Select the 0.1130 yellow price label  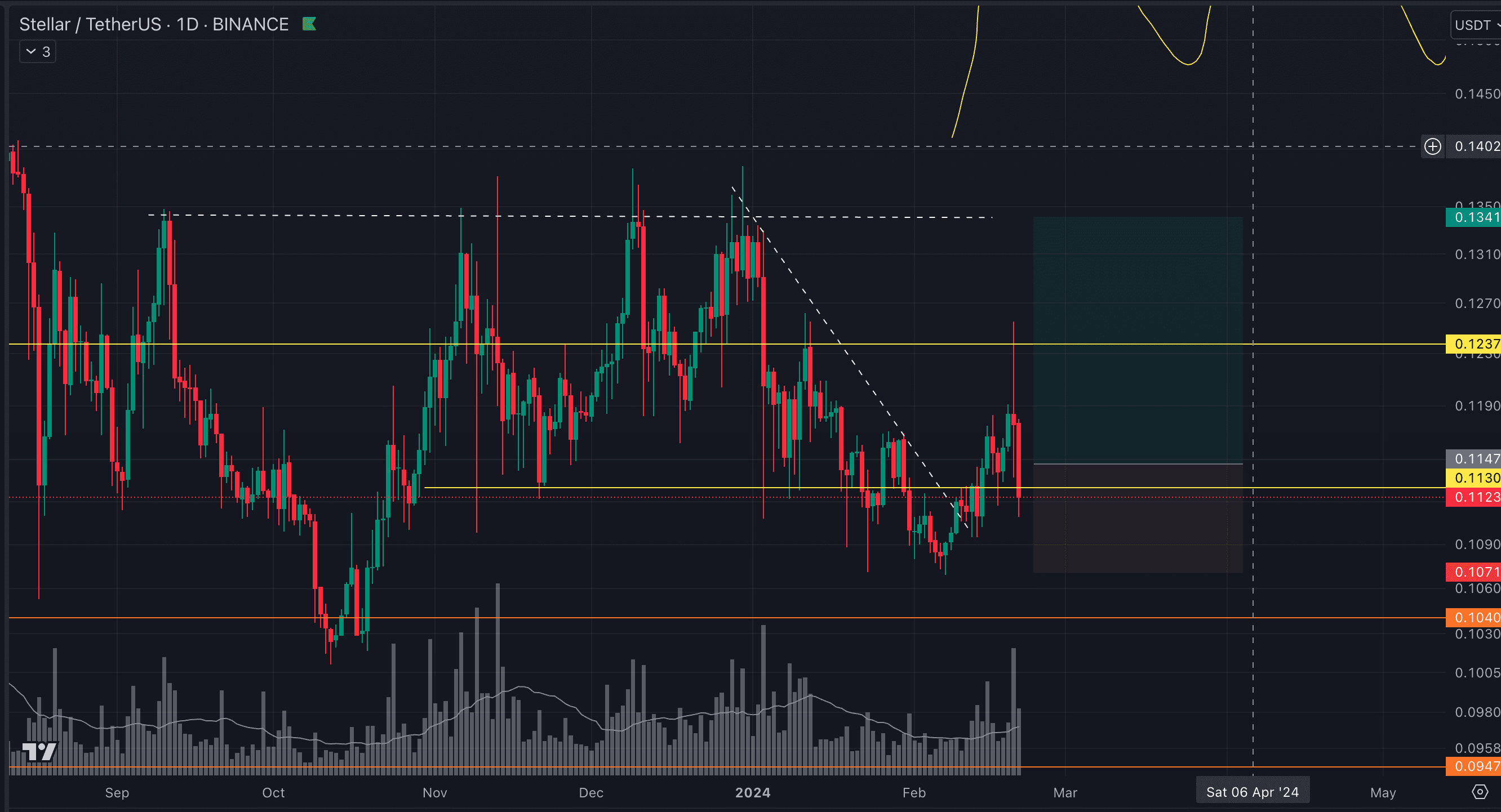[1473, 478]
